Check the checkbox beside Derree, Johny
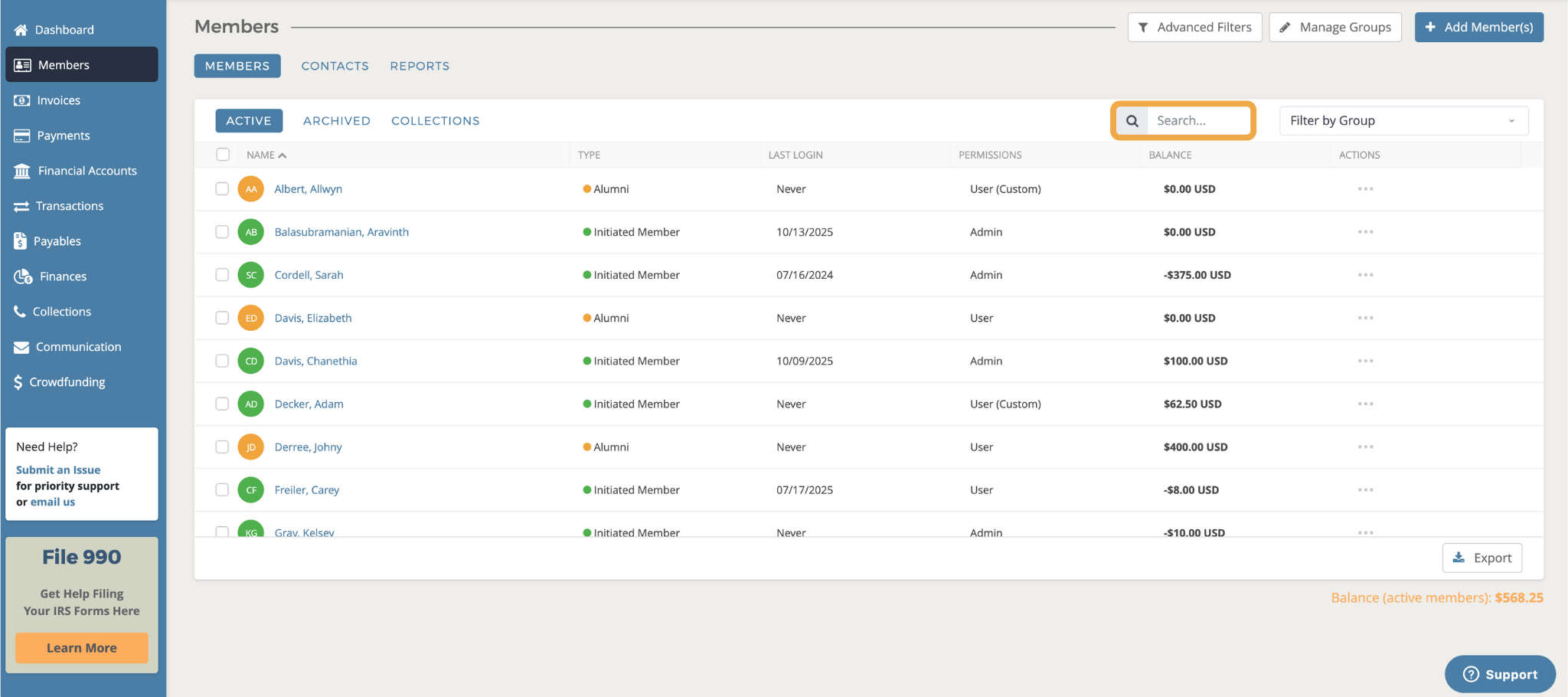The height and width of the screenshot is (697, 1568). 223,447
